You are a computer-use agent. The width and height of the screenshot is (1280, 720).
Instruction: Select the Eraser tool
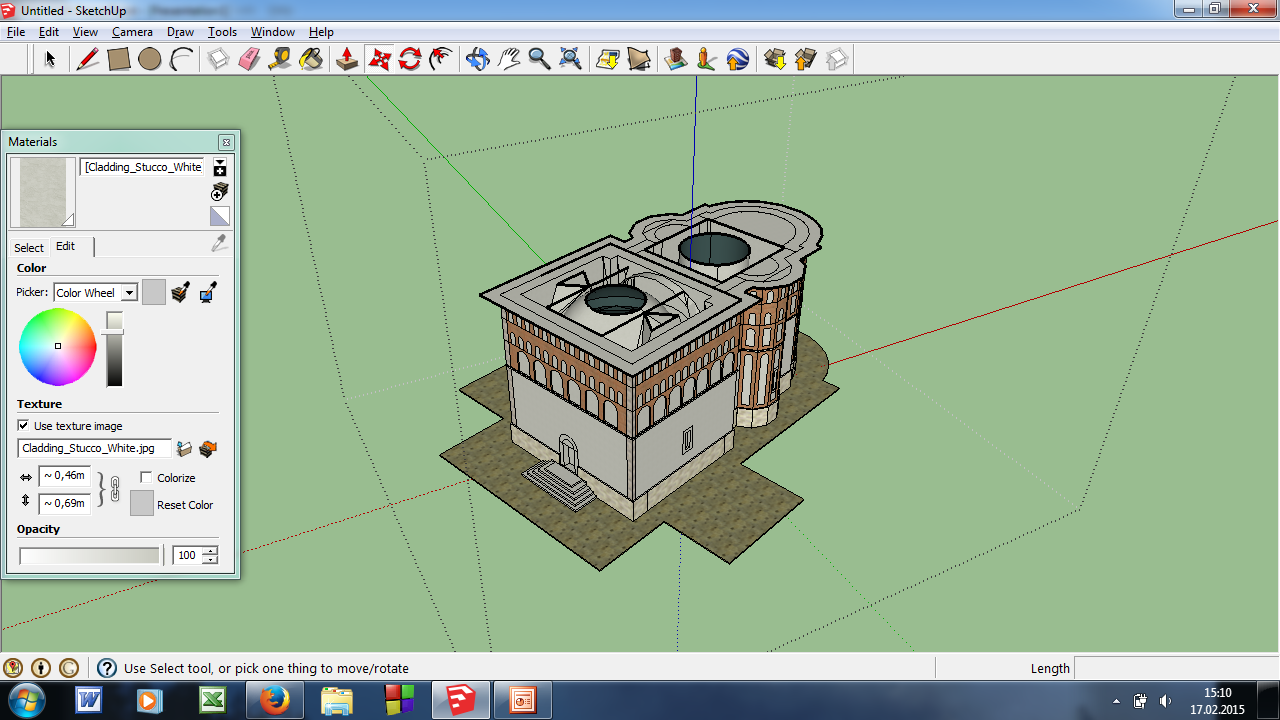click(x=249, y=59)
